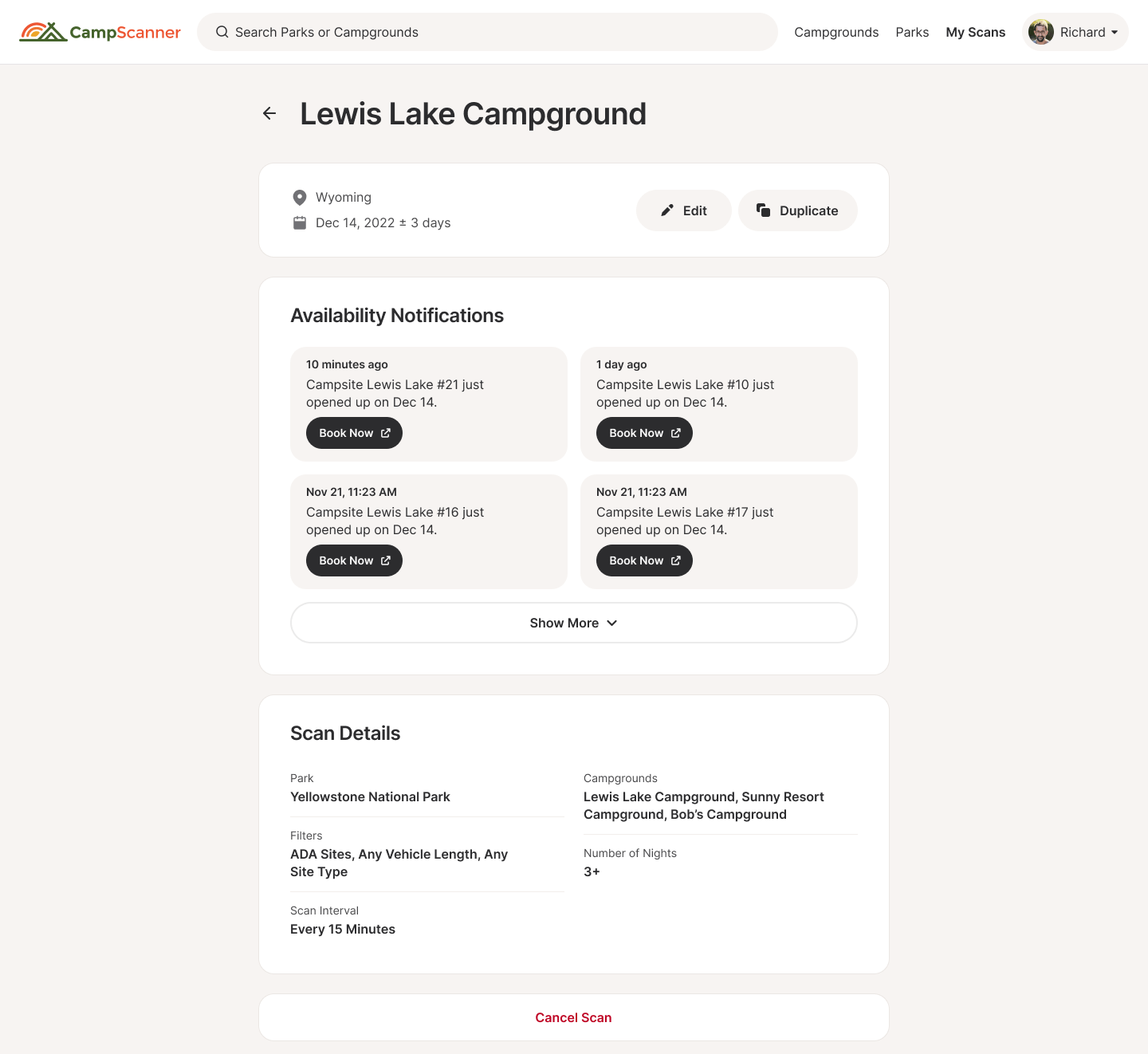The width and height of the screenshot is (1148, 1054).
Task: Open Richard's profile avatar
Action: click(1041, 32)
